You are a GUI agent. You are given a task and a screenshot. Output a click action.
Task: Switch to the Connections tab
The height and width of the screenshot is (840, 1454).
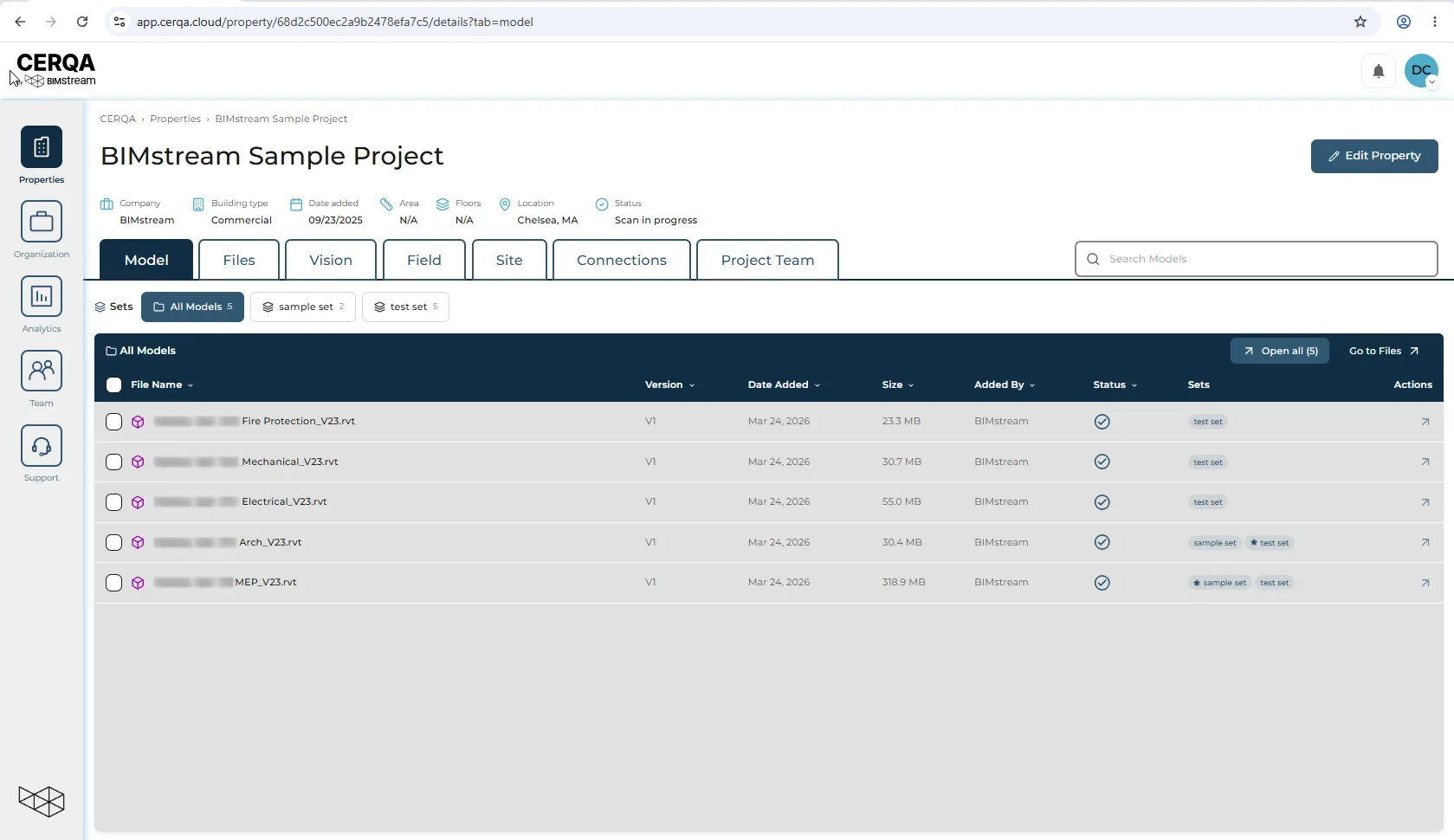pyautogui.click(x=622, y=260)
